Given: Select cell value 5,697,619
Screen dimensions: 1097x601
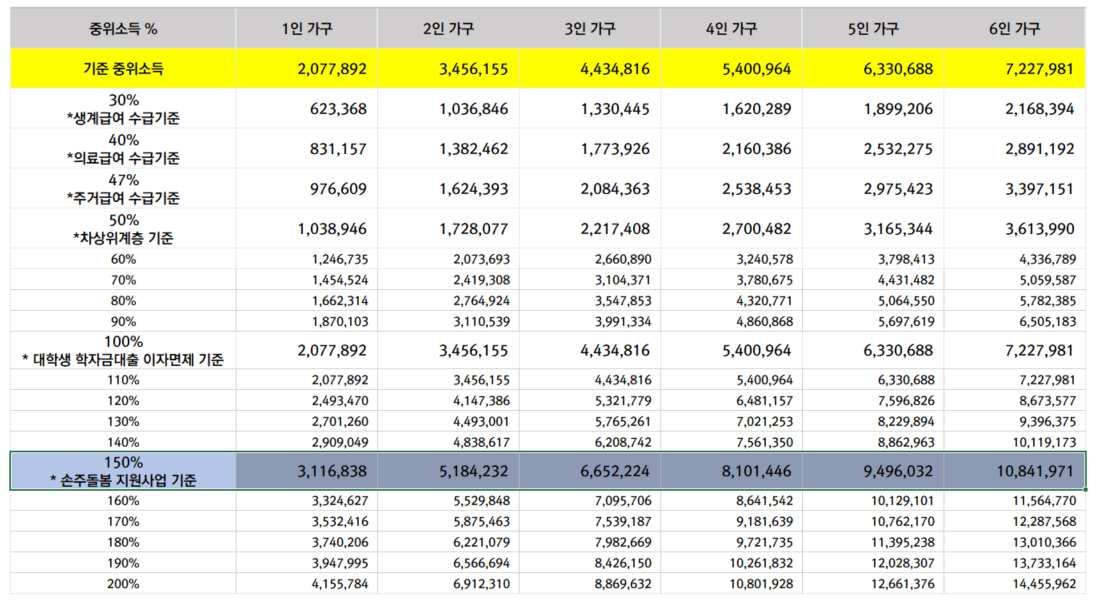Looking at the screenshot, I should click(907, 322).
